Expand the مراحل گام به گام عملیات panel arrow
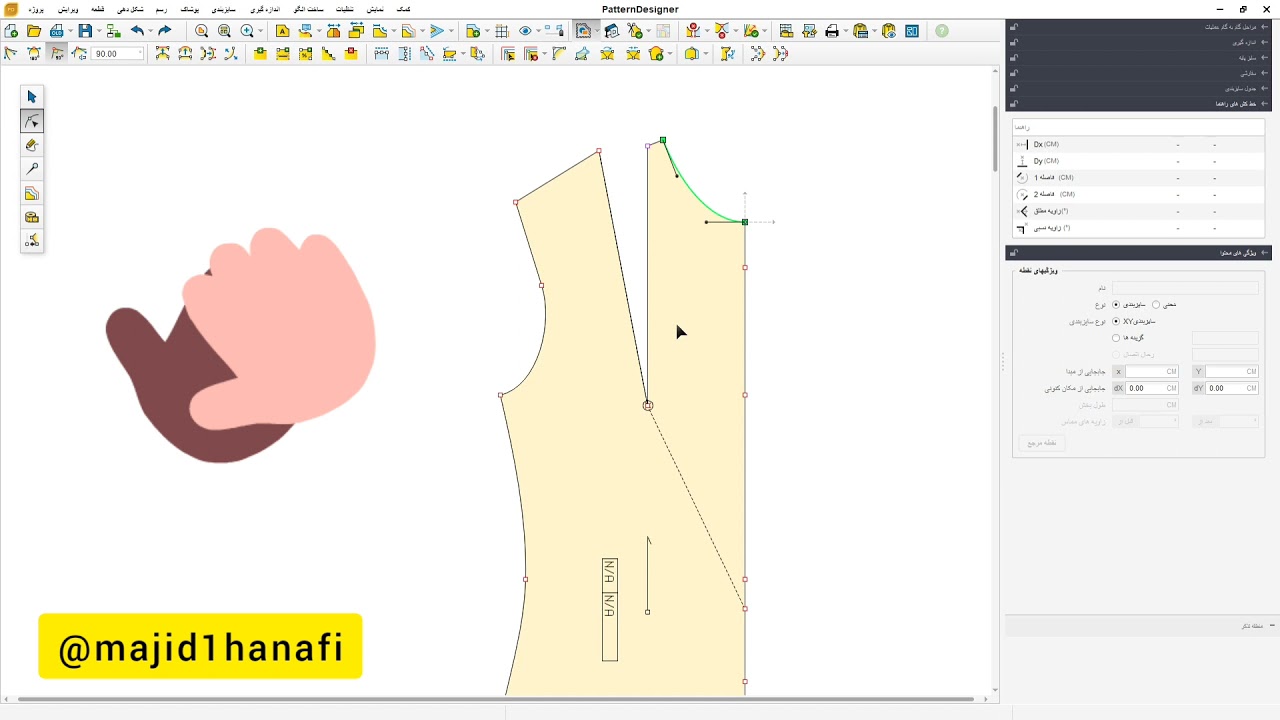 (1265, 27)
